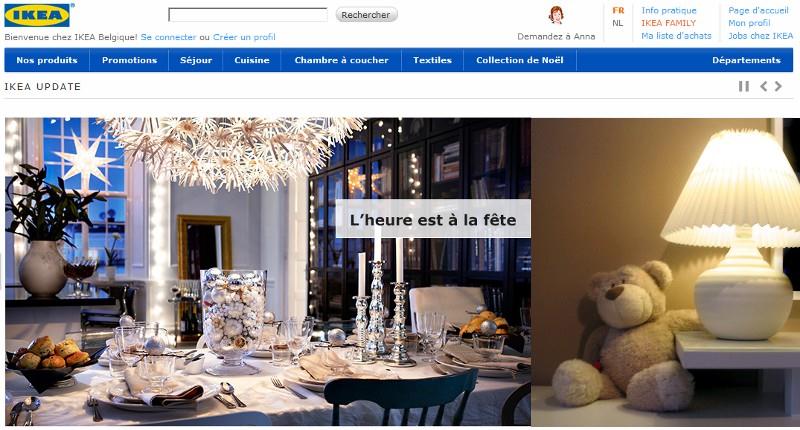The width and height of the screenshot is (800, 430).
Task: Click the Anna assistant avatar icon
Action: click(x=556, y=15)
